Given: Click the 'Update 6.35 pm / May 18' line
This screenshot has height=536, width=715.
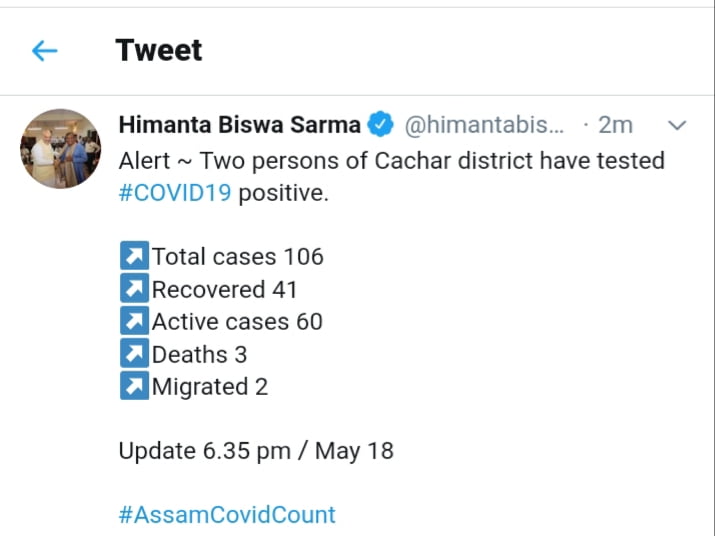Looking at the screenshot, I should click(256, 451).
